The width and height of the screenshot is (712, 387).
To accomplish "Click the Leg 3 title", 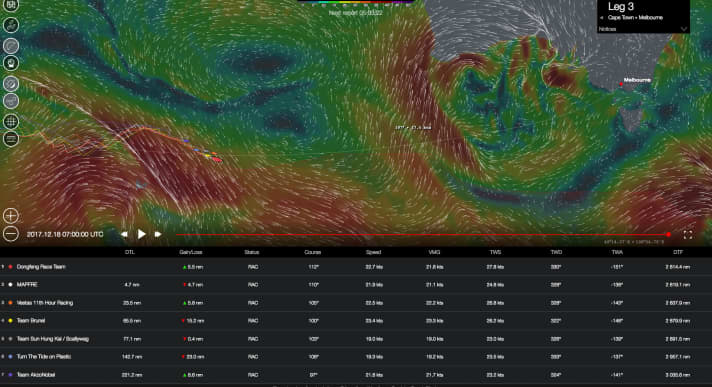I will [621, 7].
